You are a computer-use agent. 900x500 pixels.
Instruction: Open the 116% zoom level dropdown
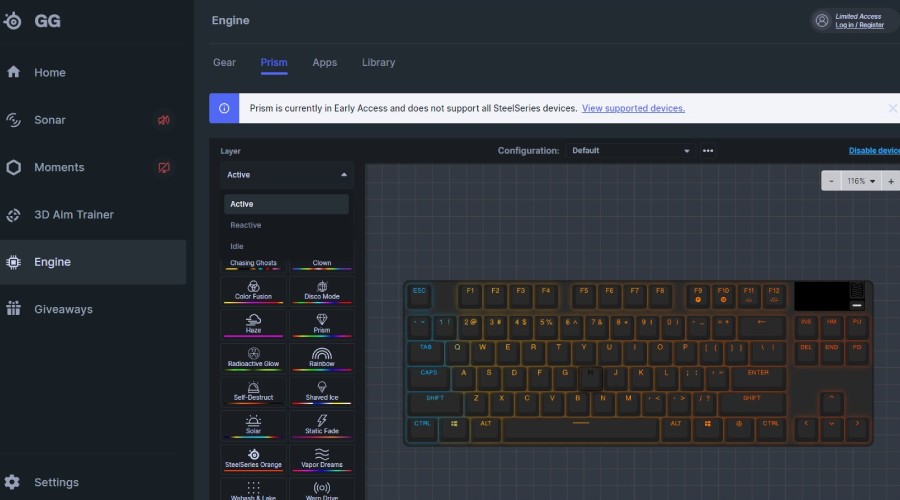pos(860,181)
